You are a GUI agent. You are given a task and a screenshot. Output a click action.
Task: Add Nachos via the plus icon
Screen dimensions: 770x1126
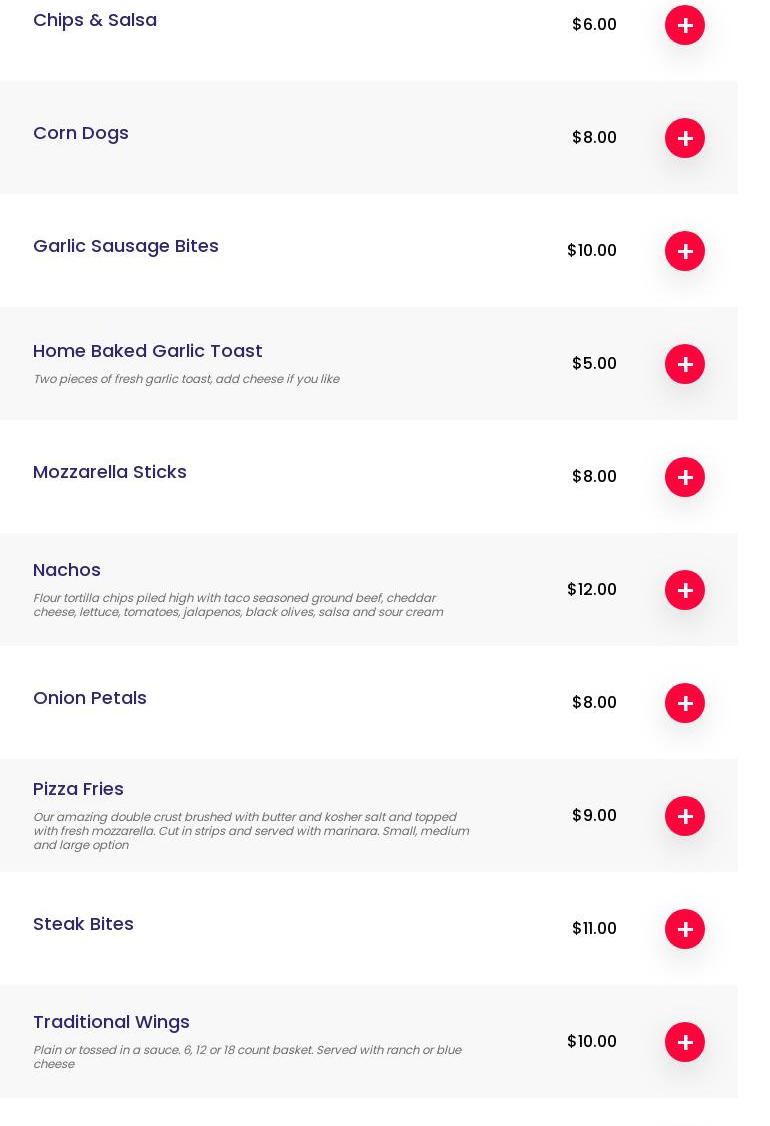click(x=685, y=590)
